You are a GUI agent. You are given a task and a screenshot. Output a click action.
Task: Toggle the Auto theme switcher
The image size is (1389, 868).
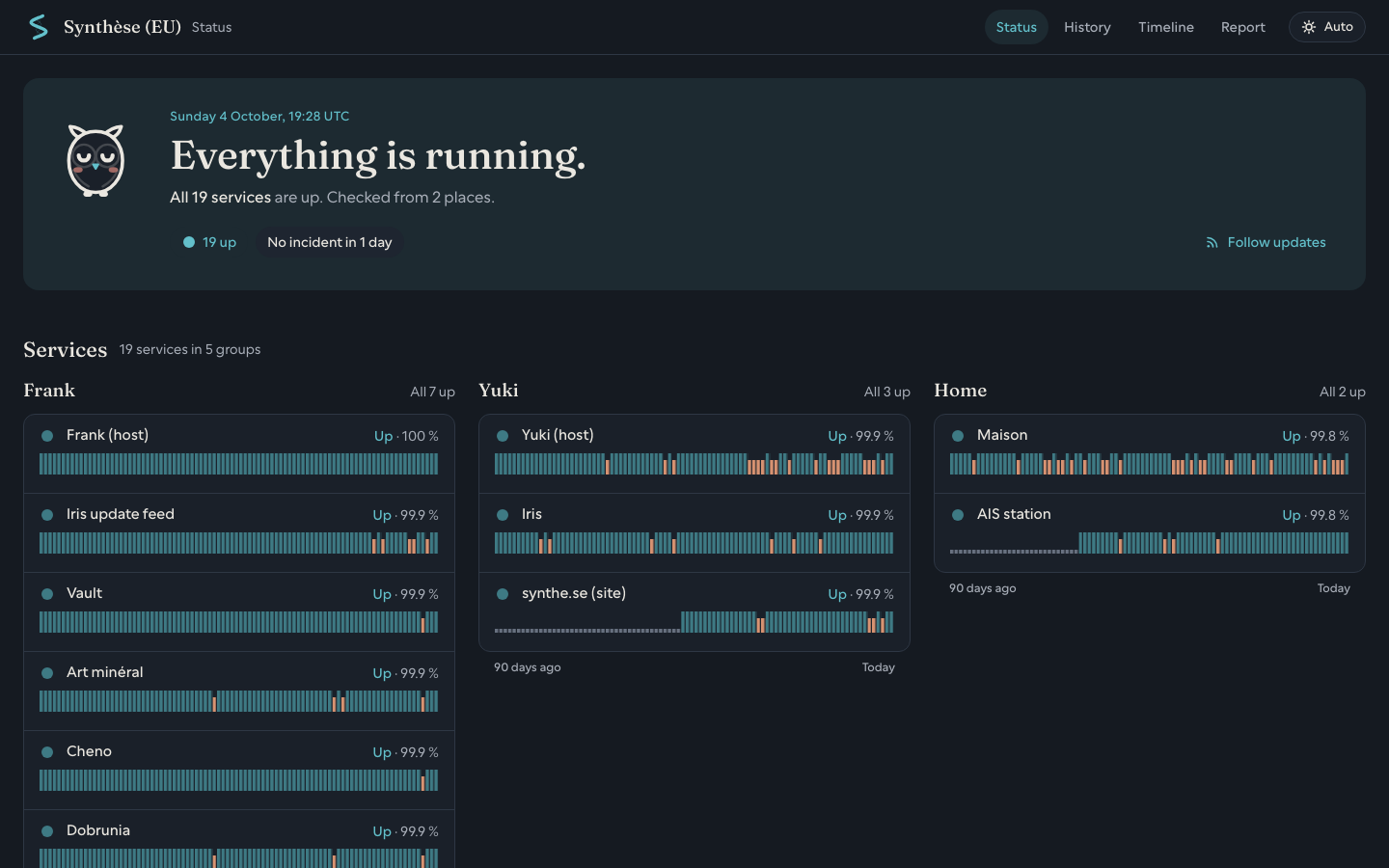pos(1326,27)
